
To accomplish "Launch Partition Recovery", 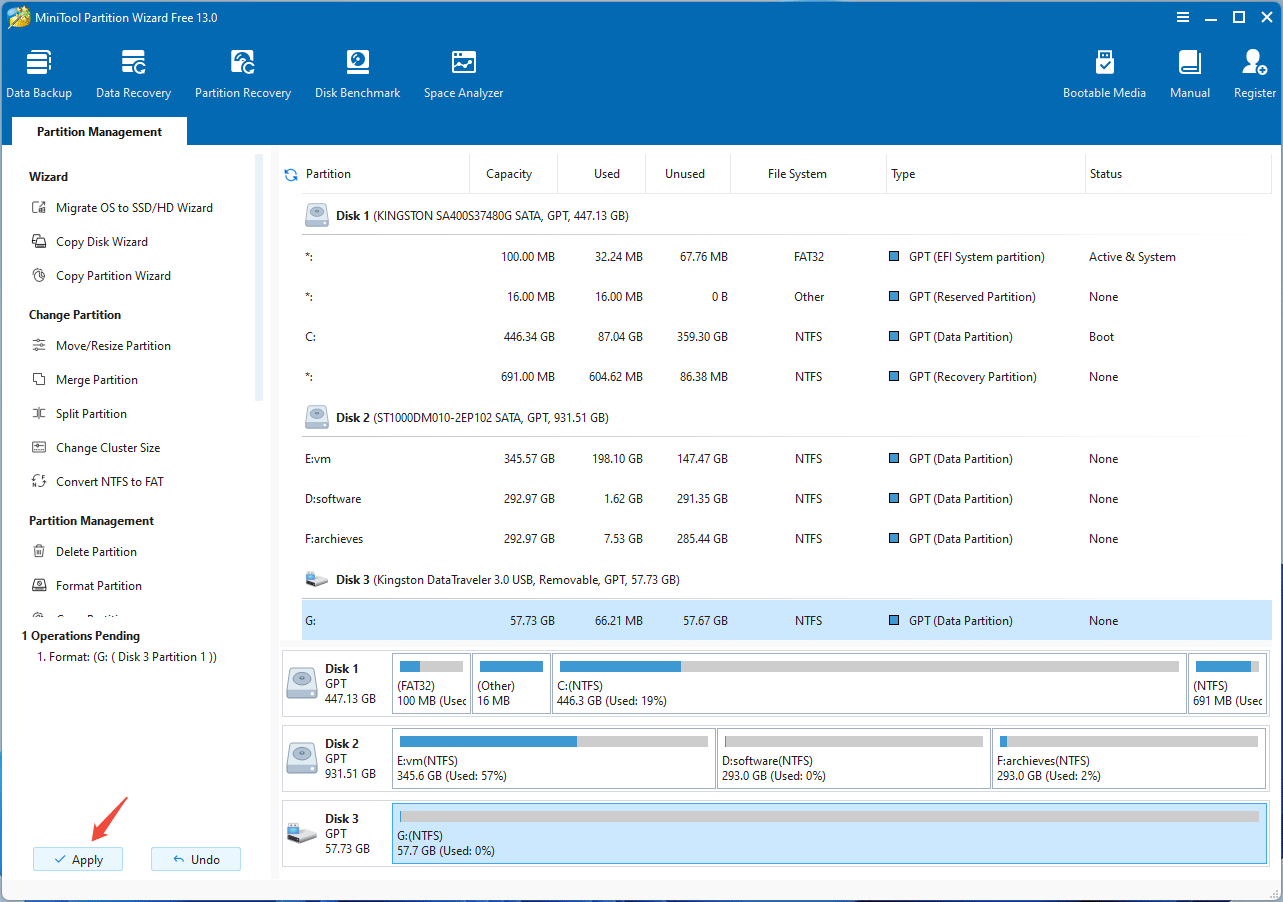I will (x=242, y=72).
